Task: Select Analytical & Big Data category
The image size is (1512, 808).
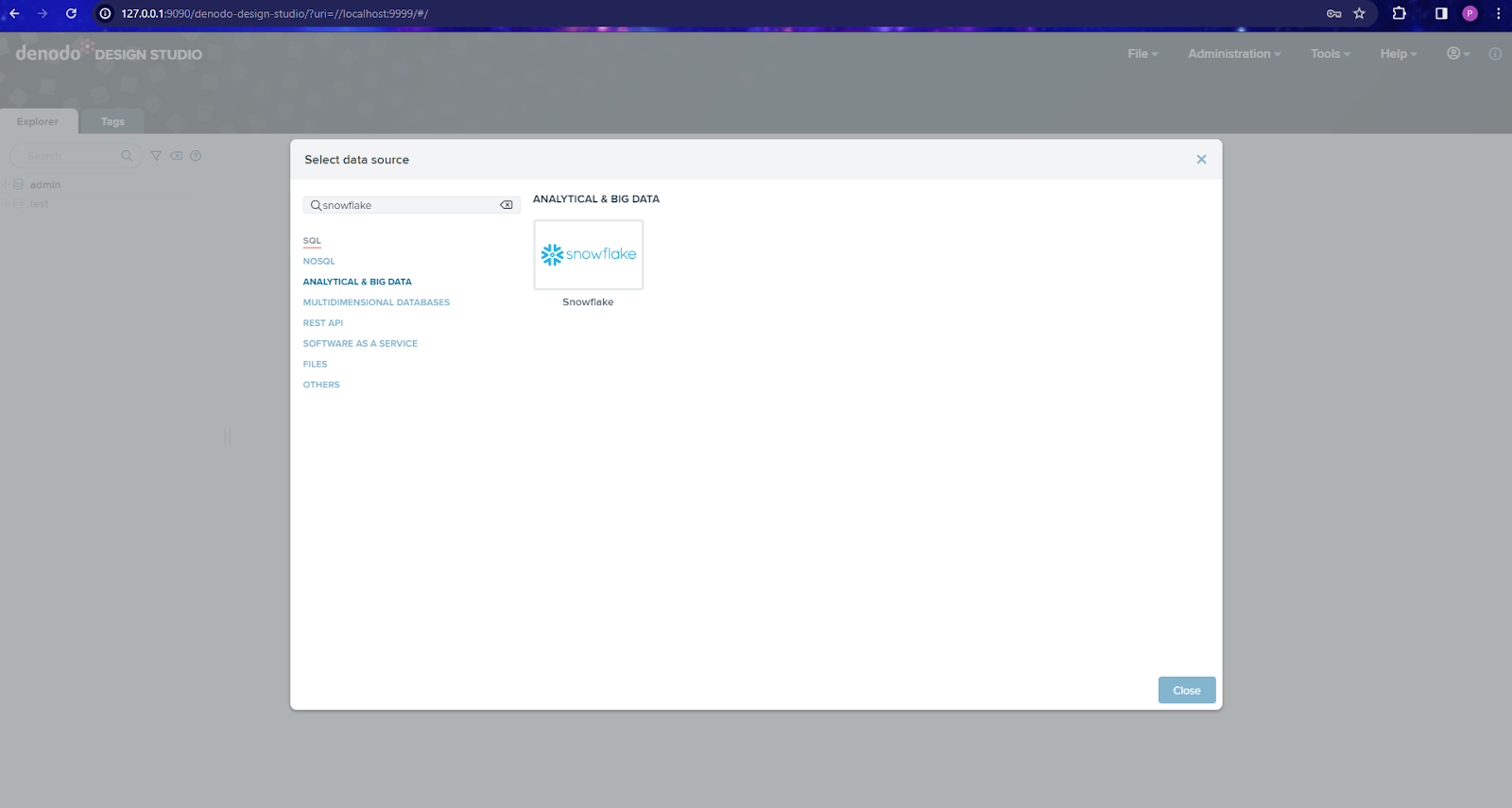Action: click(x=357, y=282)
